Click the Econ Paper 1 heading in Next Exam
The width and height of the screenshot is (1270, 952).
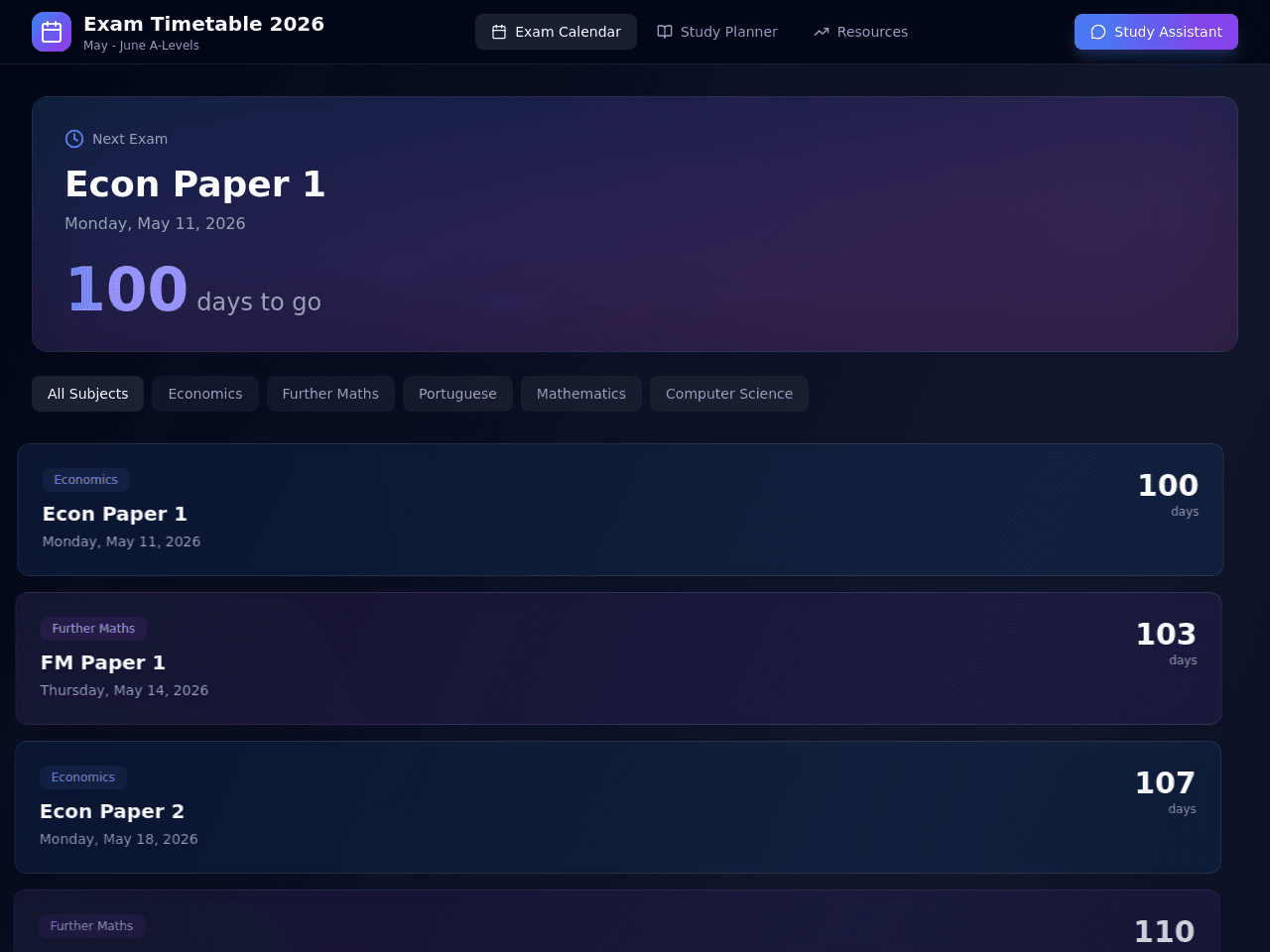194,184
